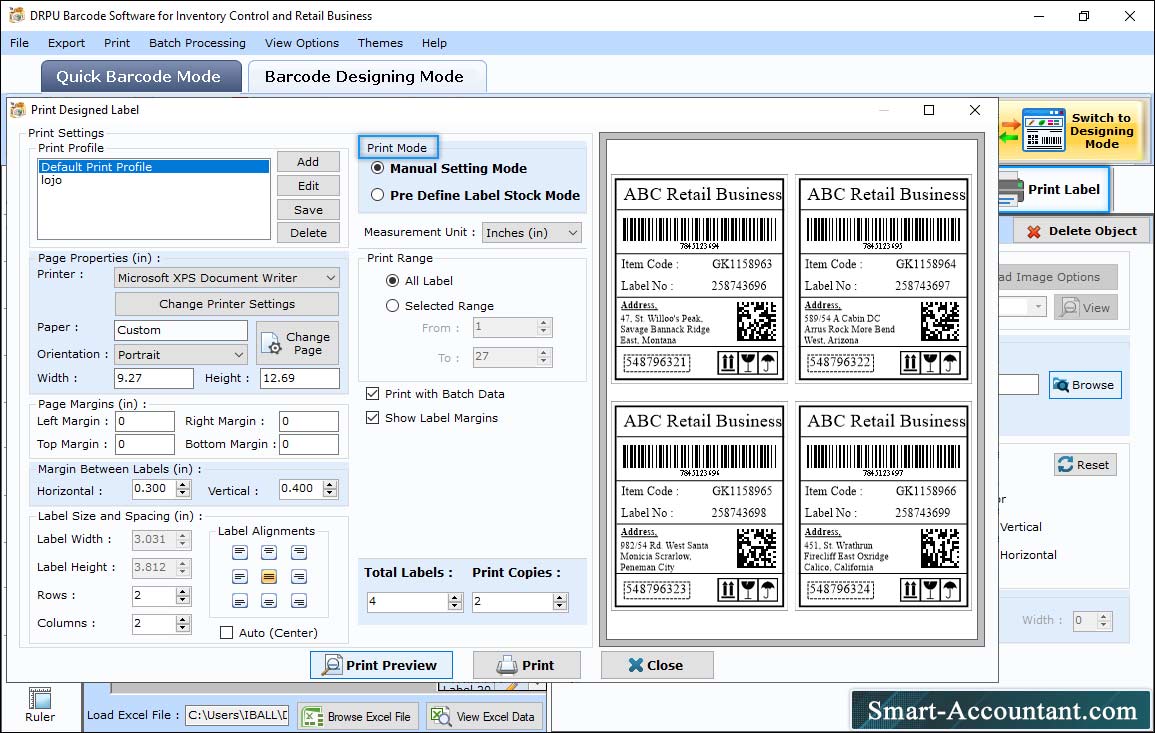Image resolution: width=1155 pixels, height=733 pixels.
Task: Open the Batch Processing menu
Action: coord(197,43)
